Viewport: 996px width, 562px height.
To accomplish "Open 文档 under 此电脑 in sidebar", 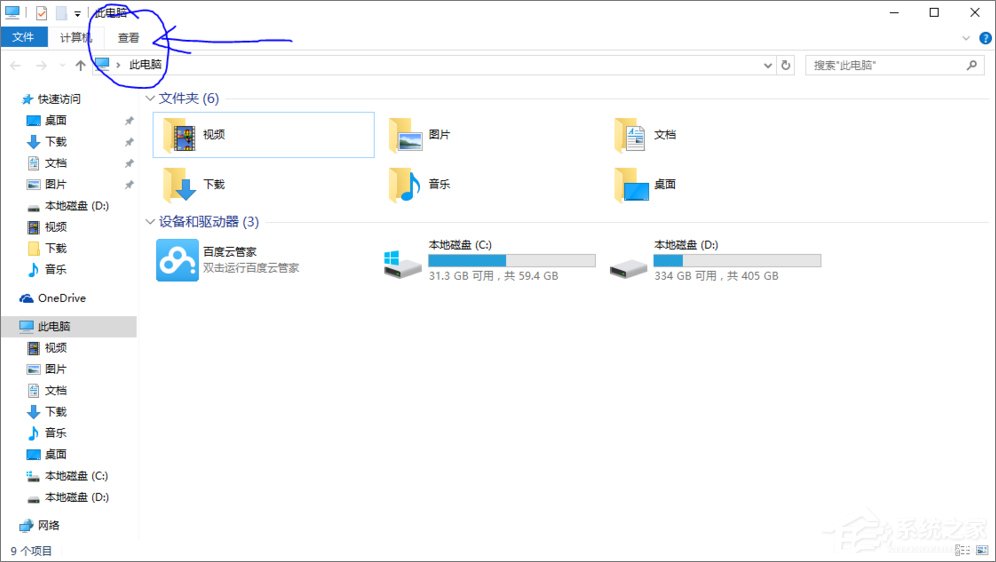I will click(55, 391).
